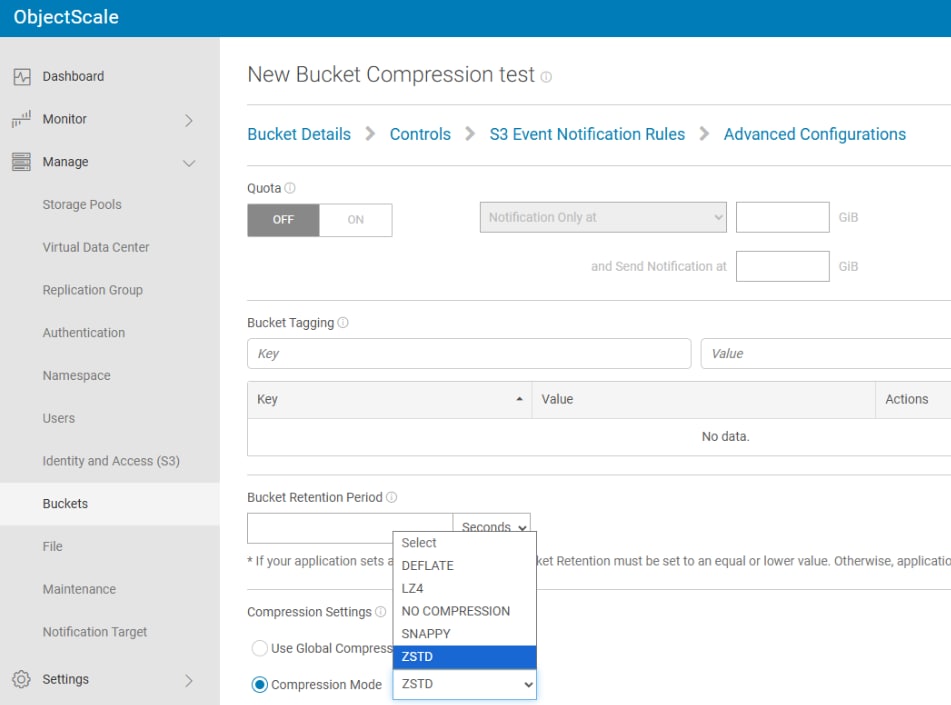This screenshot has height=705, width=951.
Task: Choose highlighted ZSTD option in list
Action: [465, 656]
